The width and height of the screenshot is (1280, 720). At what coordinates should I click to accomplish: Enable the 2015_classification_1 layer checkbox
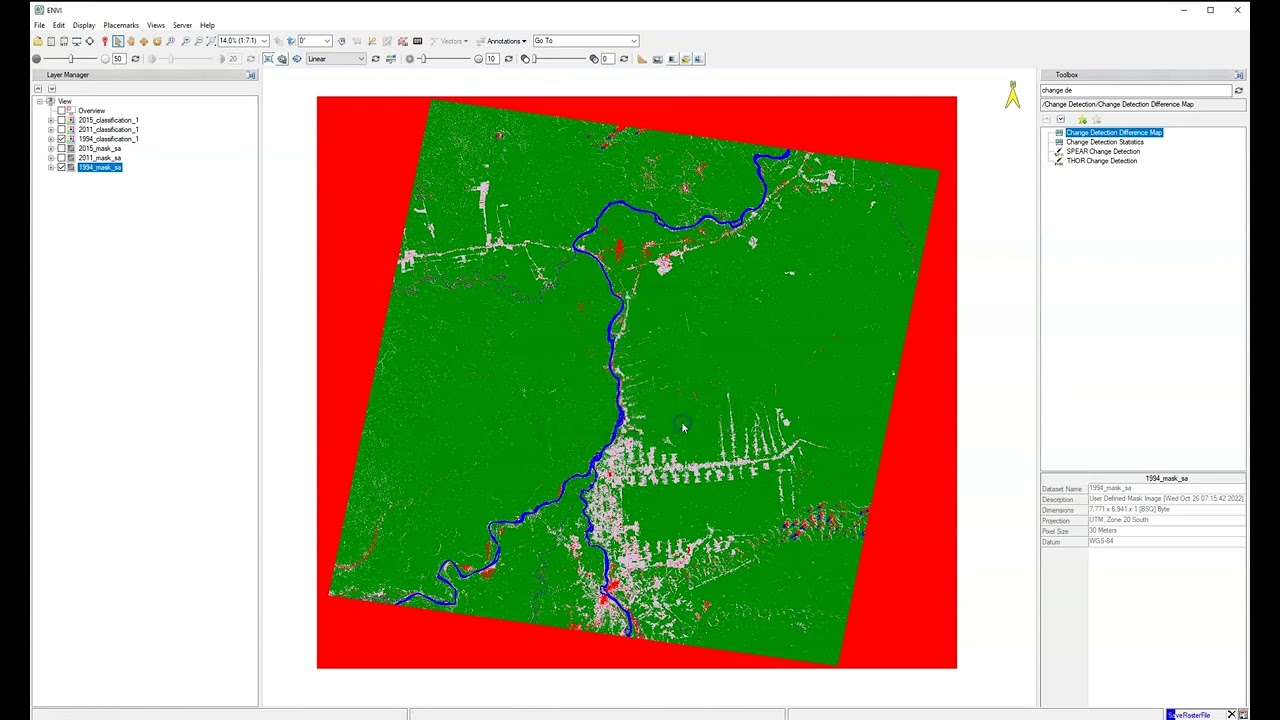tap(61, 120)
